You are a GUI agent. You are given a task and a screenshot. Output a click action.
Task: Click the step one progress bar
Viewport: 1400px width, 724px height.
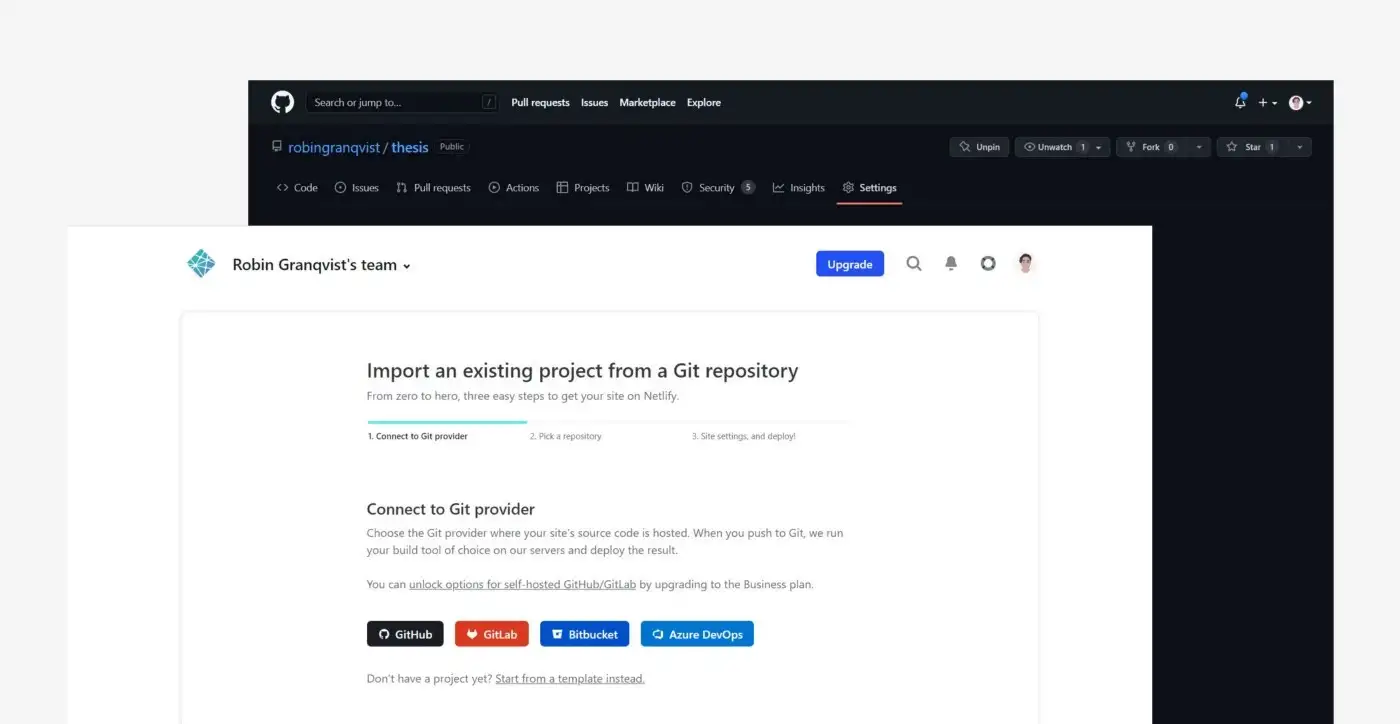tap(446, 423)
